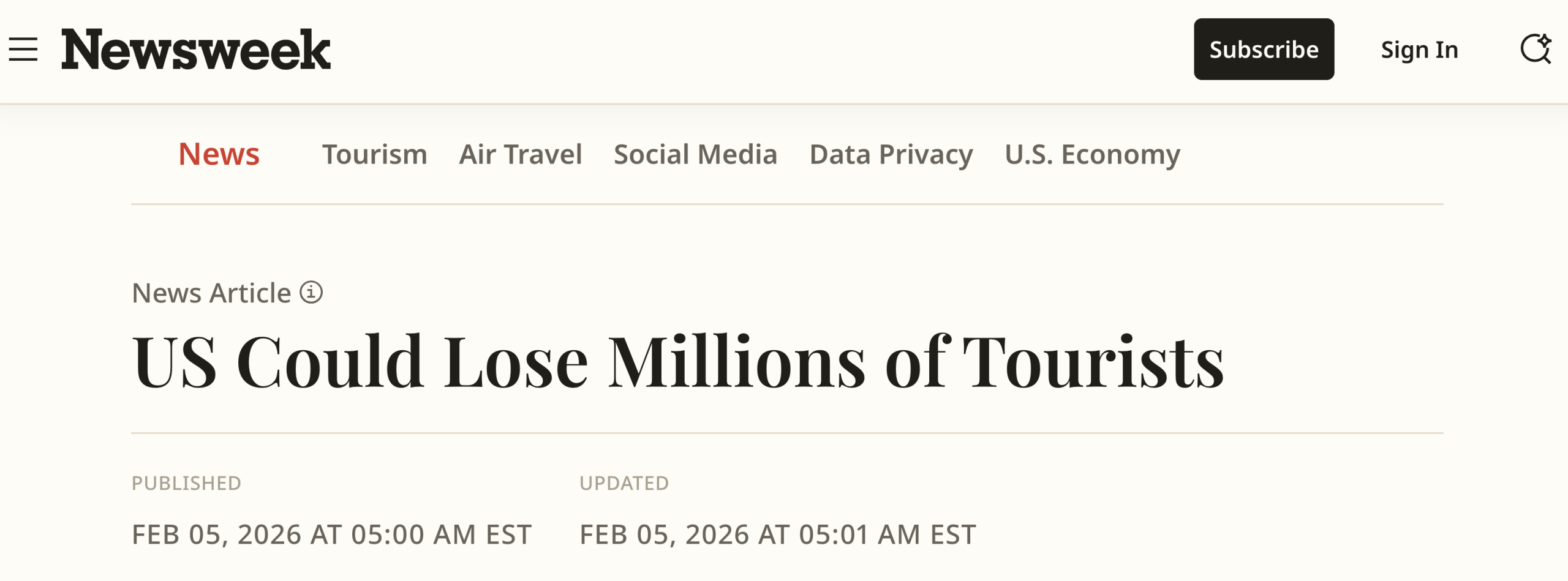This screenshot has height=581, width=1568.
Task: Open the Data Privacy topic
Action: [x=891, y=154]
